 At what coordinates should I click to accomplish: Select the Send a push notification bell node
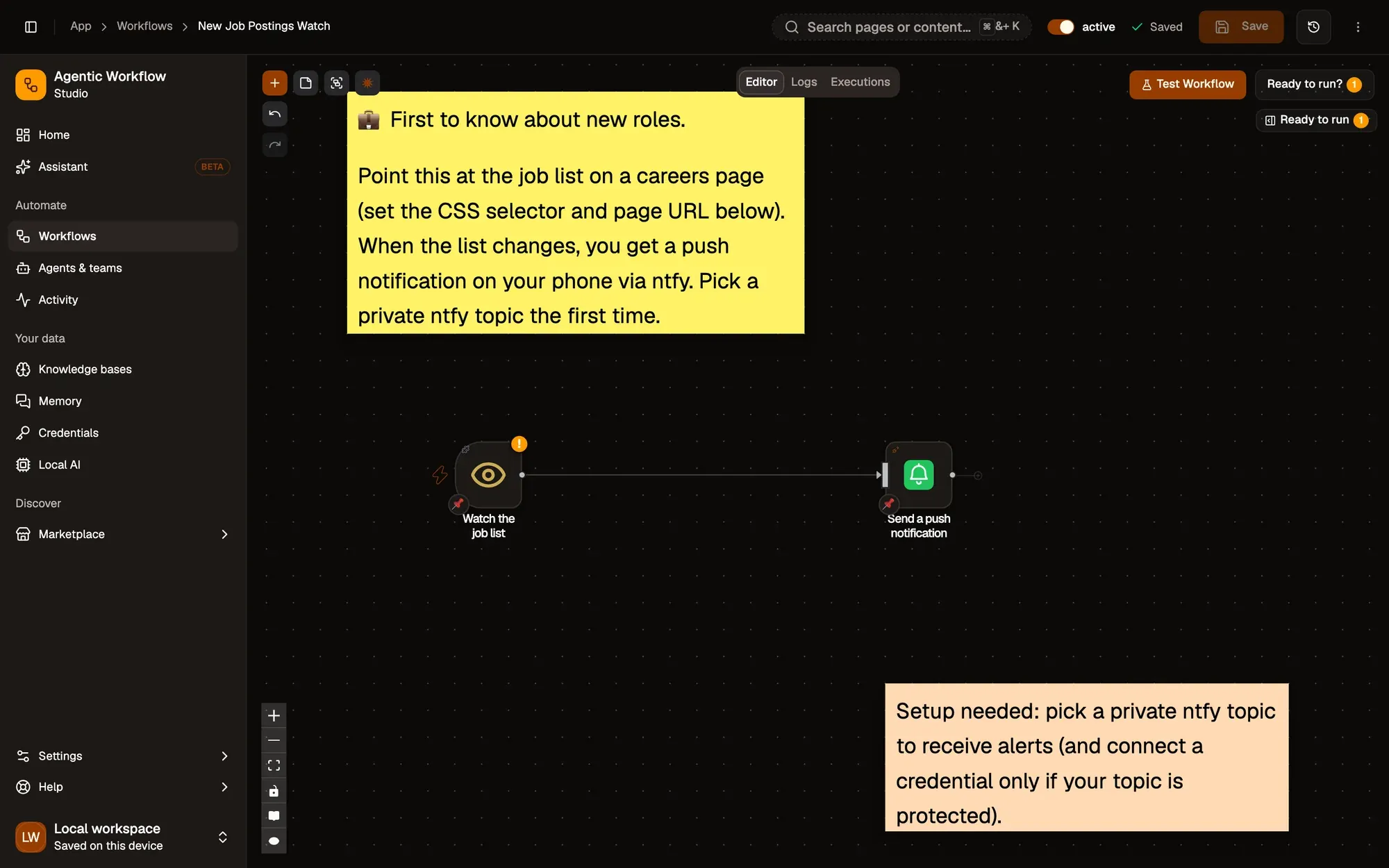coord(918,475)
